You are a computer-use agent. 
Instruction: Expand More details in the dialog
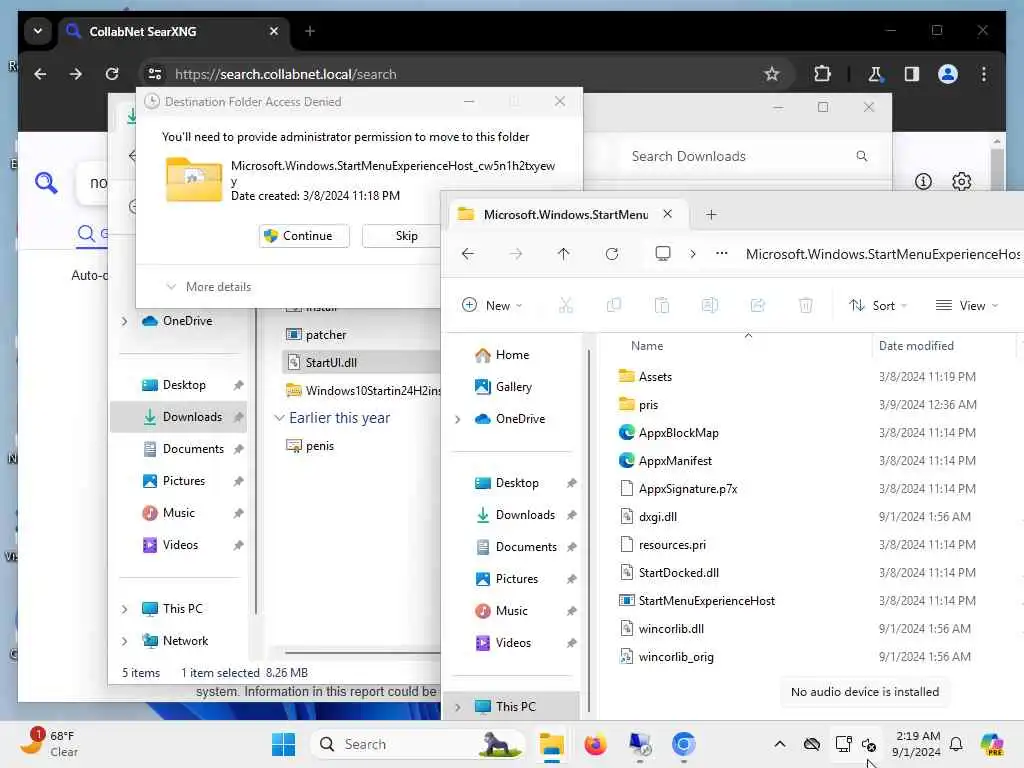tap(209, 287)
